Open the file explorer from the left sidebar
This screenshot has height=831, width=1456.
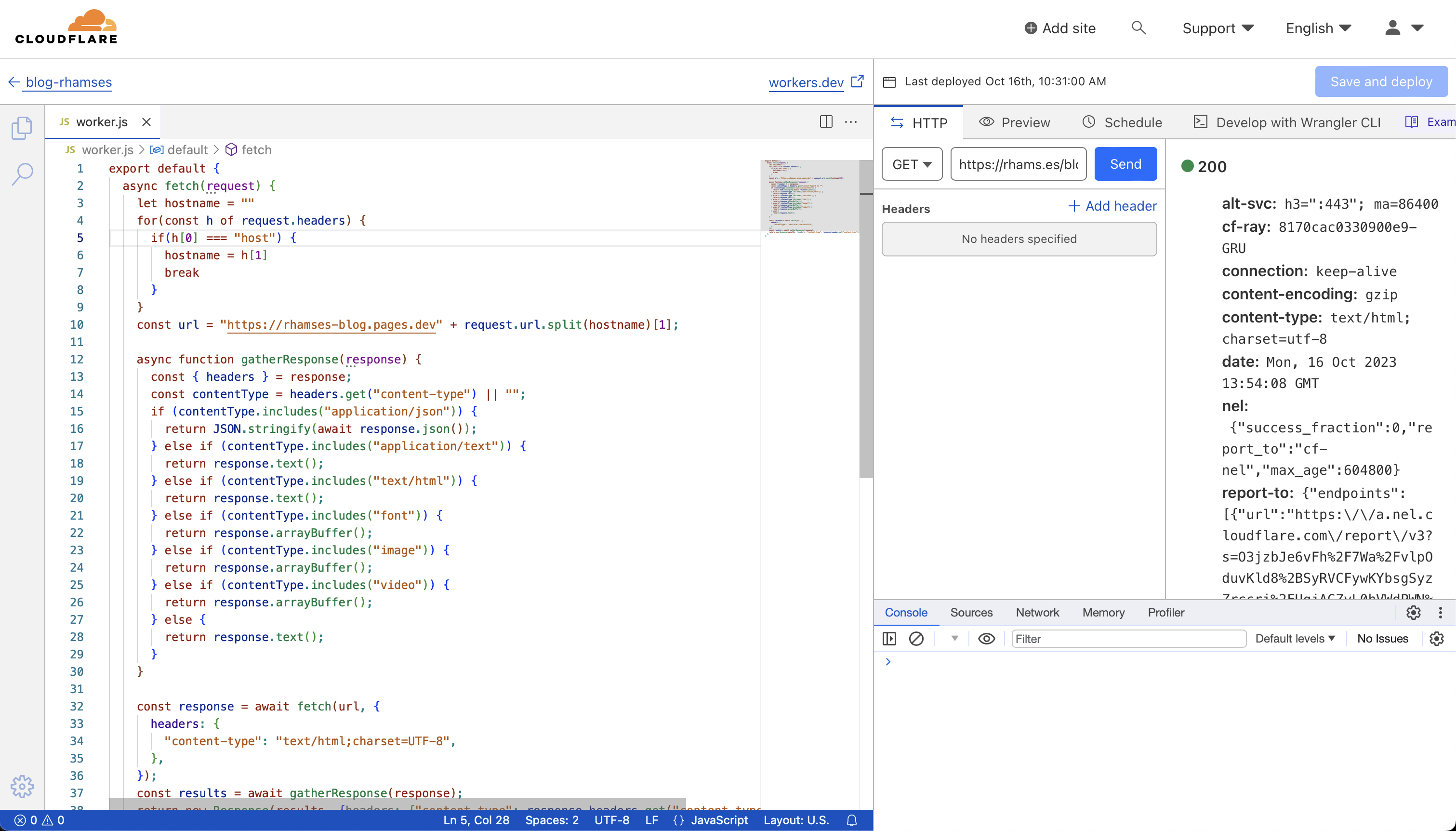(22, 128)
